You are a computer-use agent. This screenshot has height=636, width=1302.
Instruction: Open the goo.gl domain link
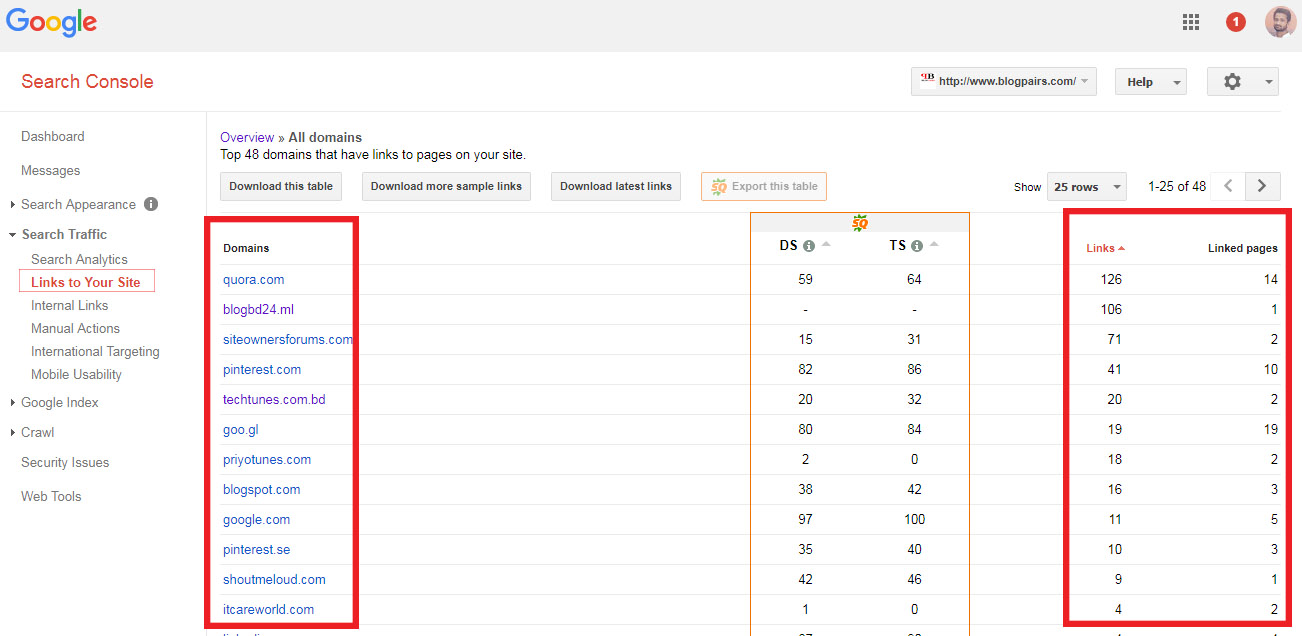point(241,429)
